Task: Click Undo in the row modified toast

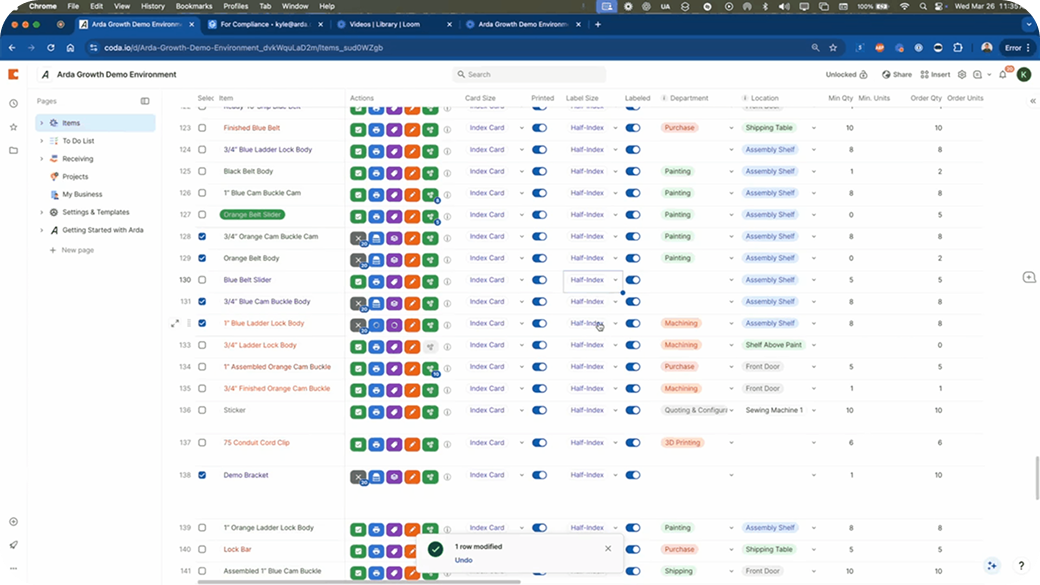Action: pyautogui.click(x=464, y=560)
